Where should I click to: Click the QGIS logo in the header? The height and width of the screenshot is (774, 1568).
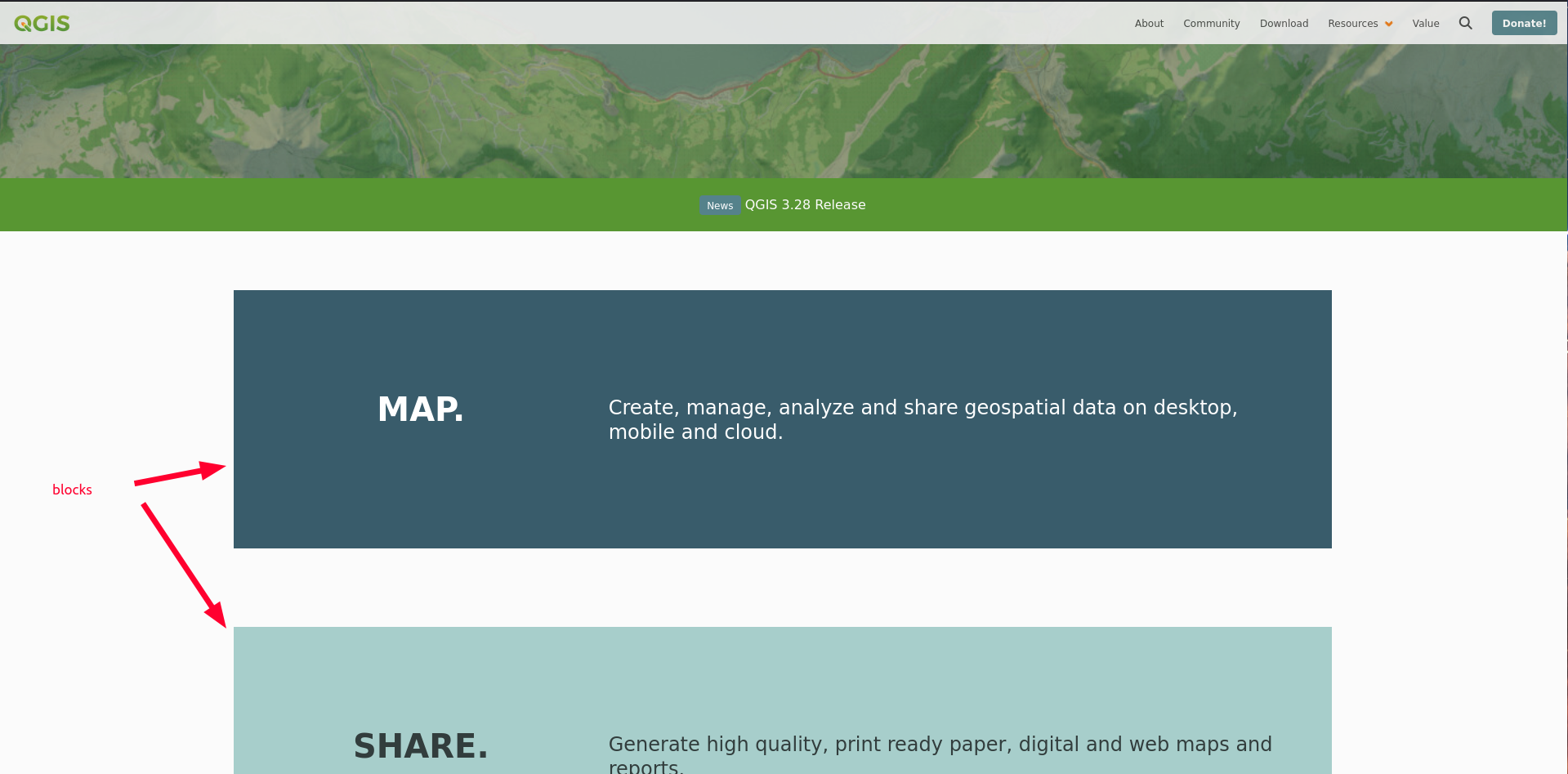42,24
